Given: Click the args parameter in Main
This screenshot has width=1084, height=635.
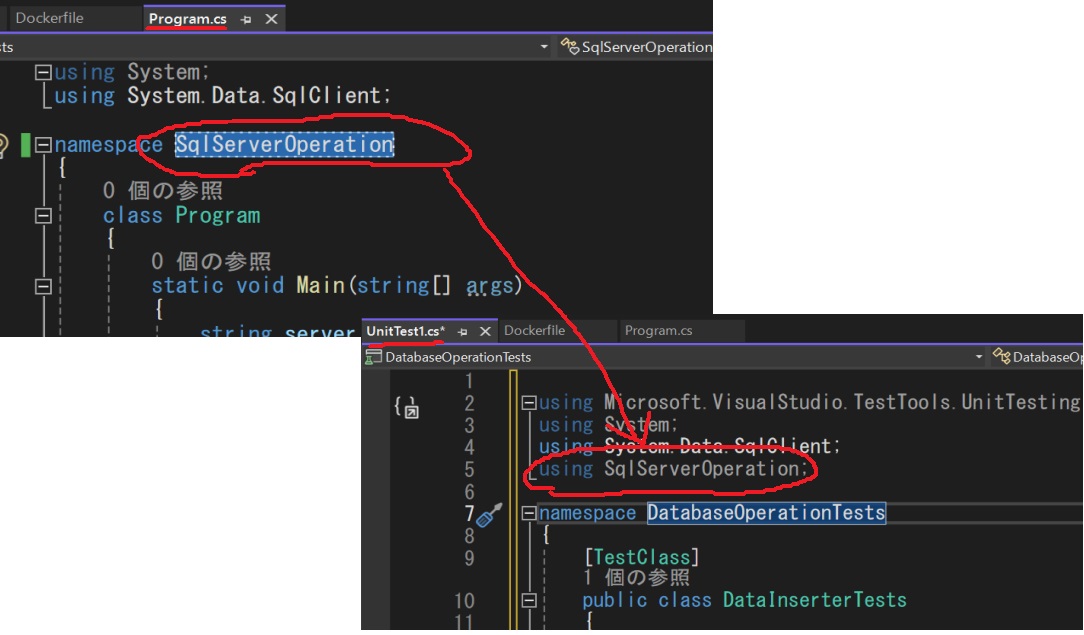Looking at the screenshot, I should (x=489, y=285).
